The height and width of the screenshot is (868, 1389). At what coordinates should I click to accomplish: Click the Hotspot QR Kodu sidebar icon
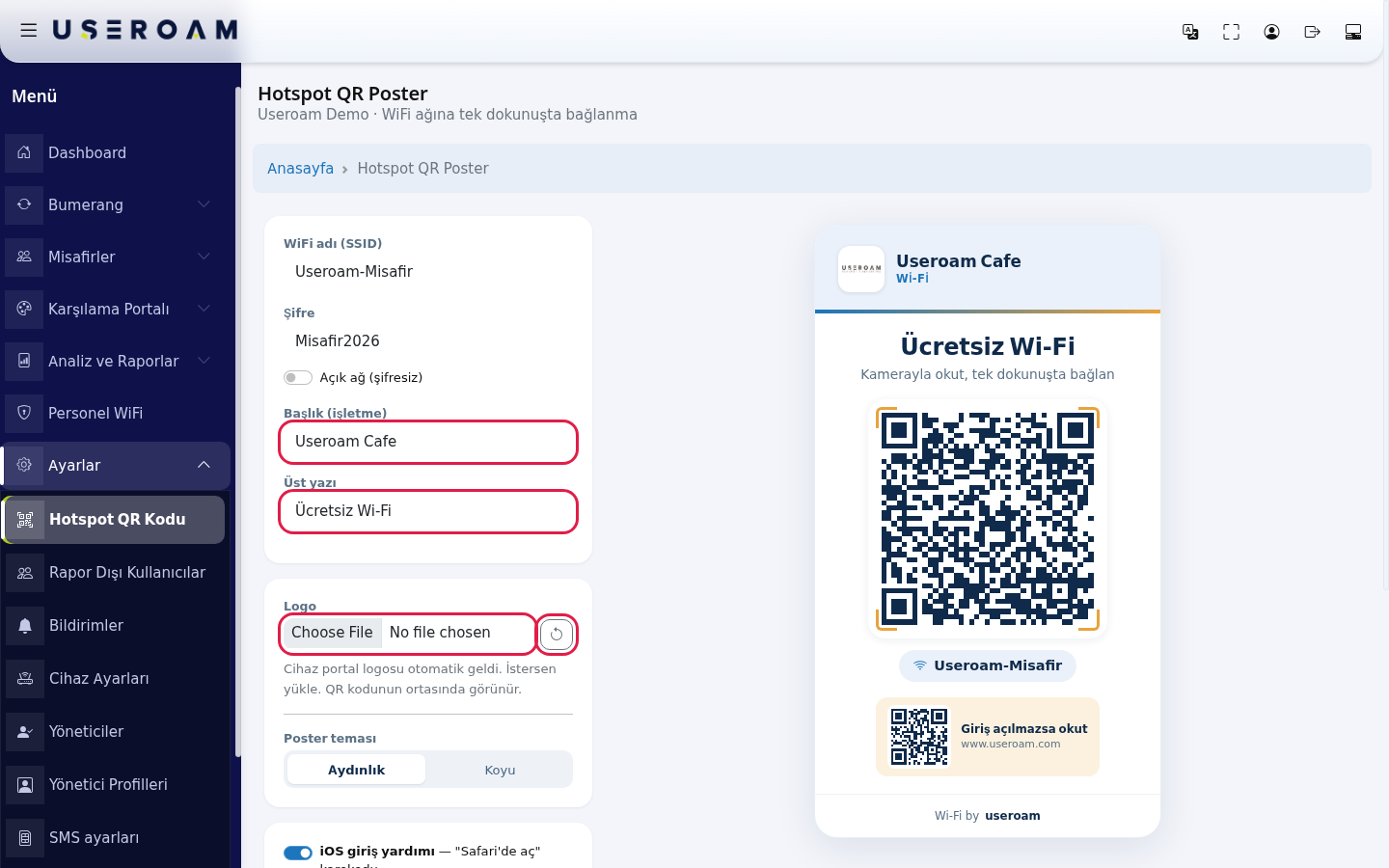tap(25, 519)
